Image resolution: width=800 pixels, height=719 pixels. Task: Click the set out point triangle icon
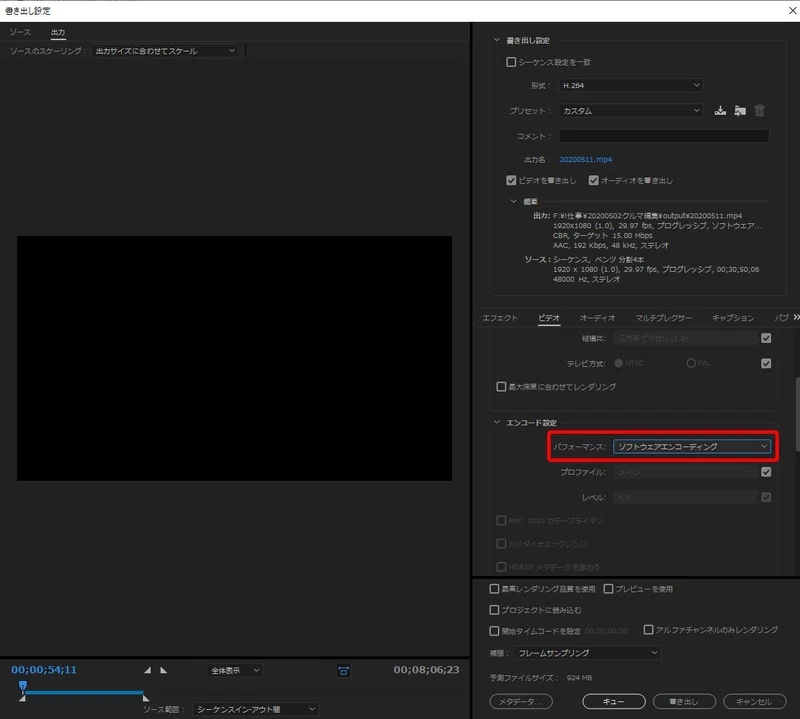163,670
